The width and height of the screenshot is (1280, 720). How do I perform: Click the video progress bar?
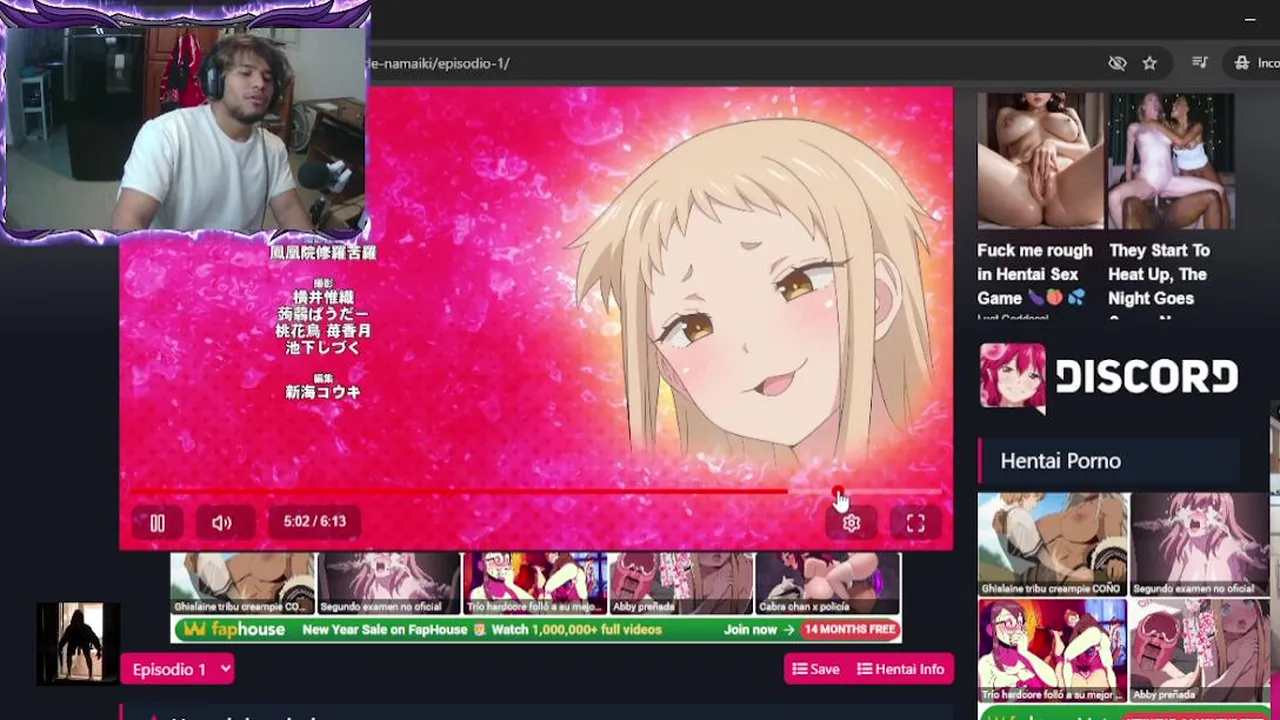(536, 491)
